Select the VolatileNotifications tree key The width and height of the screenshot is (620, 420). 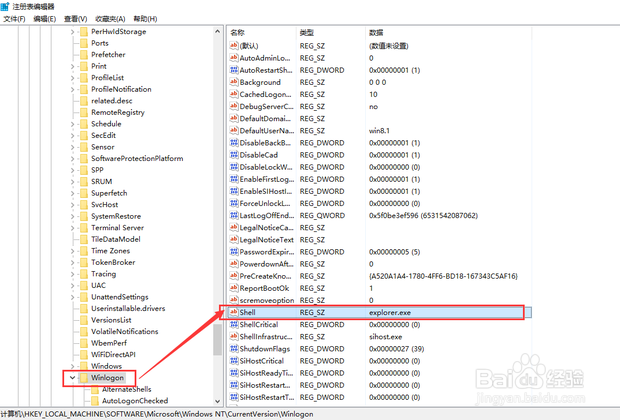point(125,332)
